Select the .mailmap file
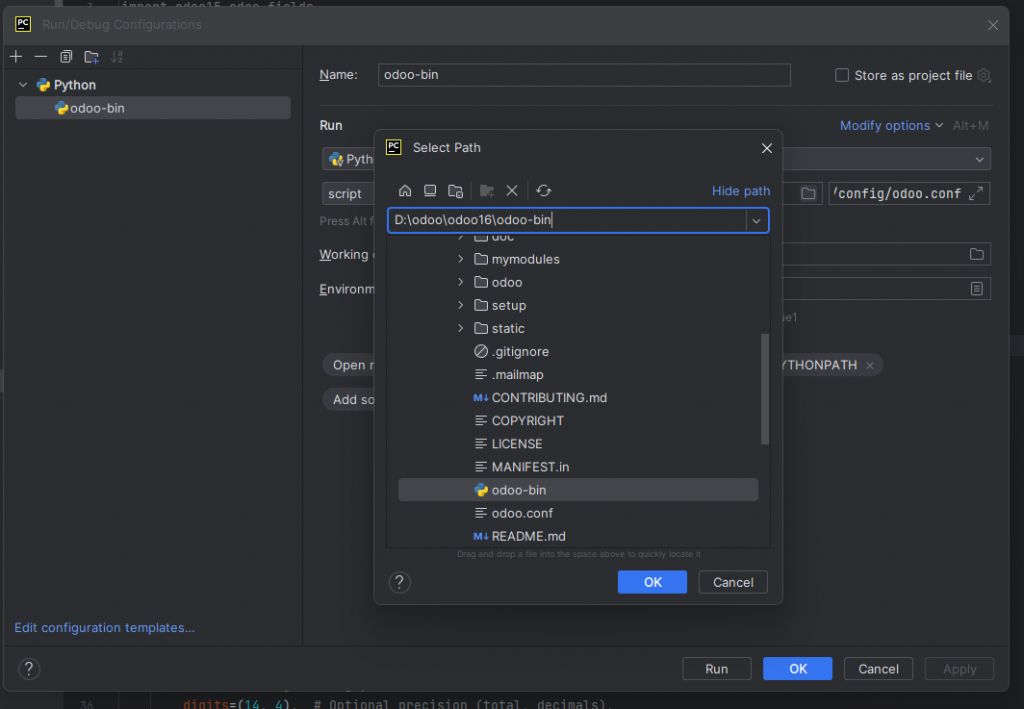Viewport: 1024px width, 709px height. pyautogui.click(x=578, y=375)
